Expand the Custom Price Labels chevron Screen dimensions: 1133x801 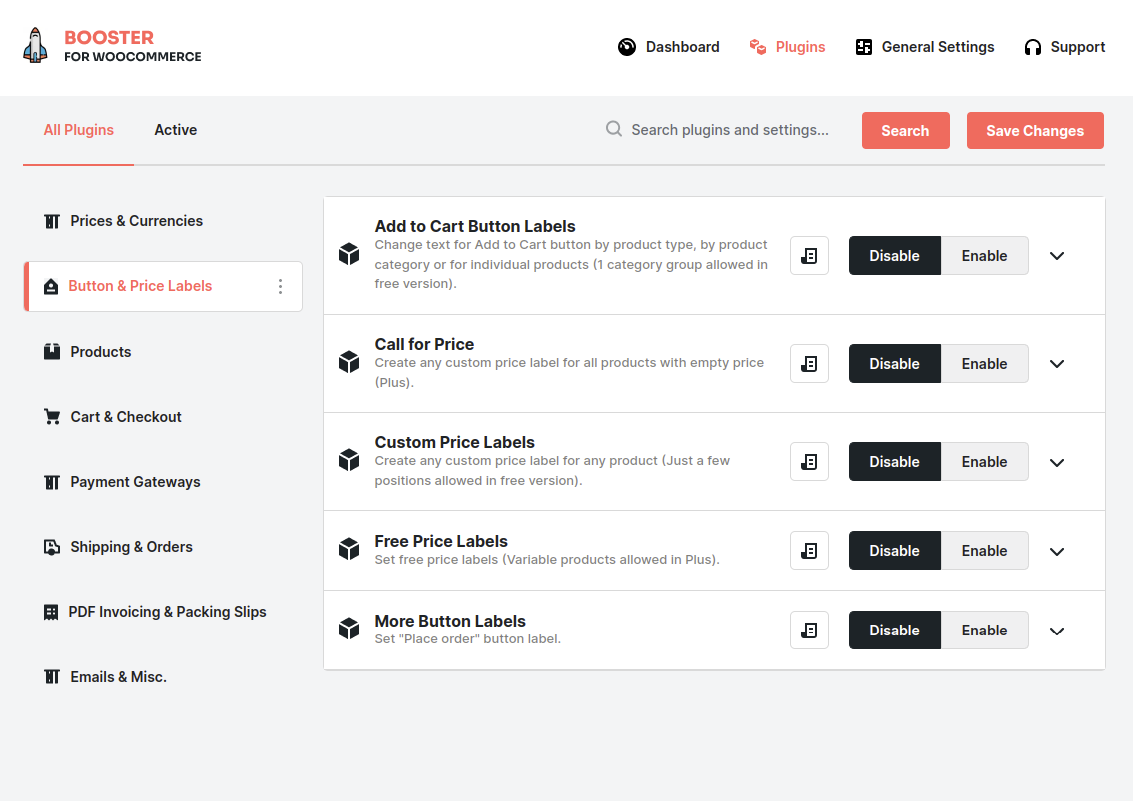tap(1057, 462)
